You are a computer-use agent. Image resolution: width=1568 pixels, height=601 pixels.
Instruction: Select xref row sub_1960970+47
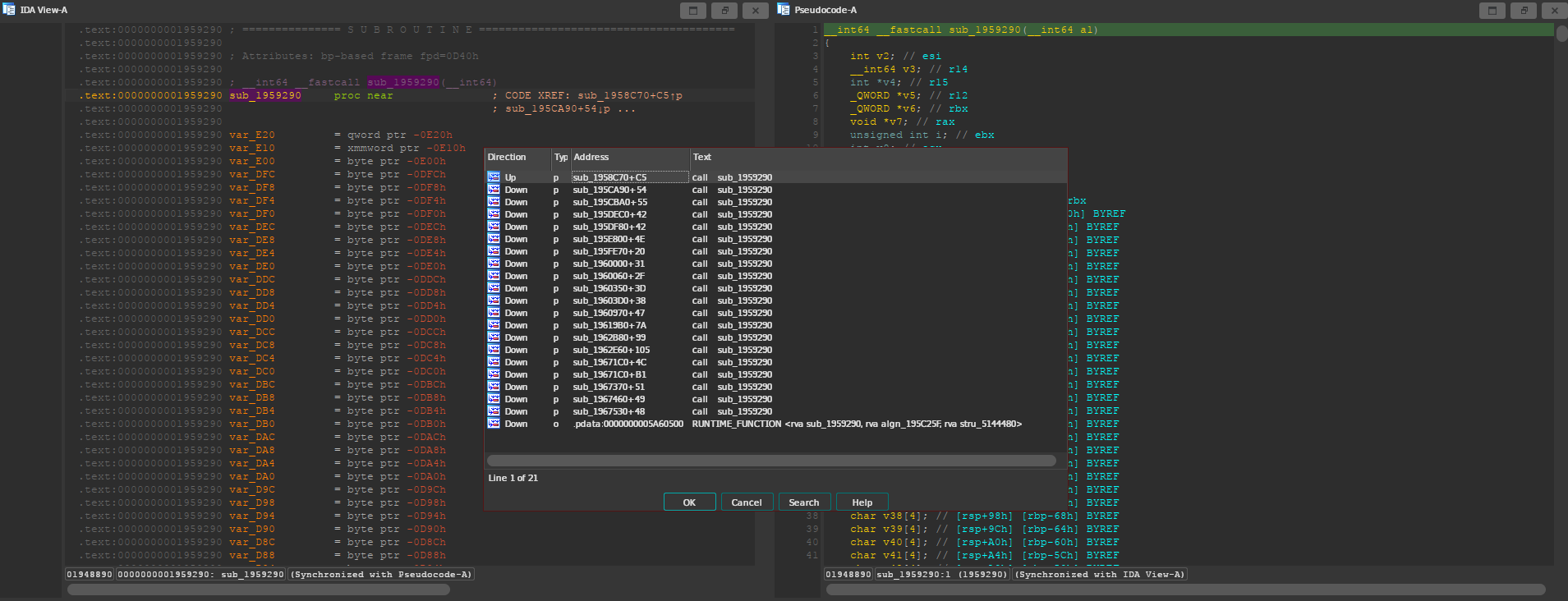[x=776, y=313]
